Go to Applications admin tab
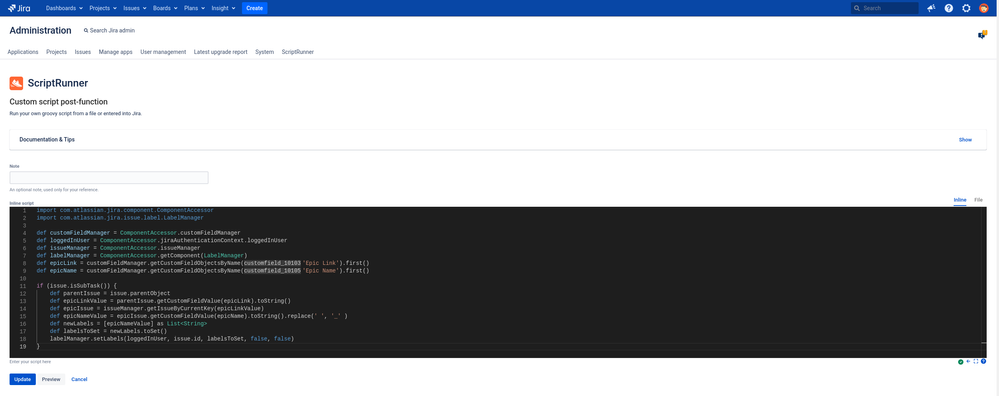 [x=23, y=52]
